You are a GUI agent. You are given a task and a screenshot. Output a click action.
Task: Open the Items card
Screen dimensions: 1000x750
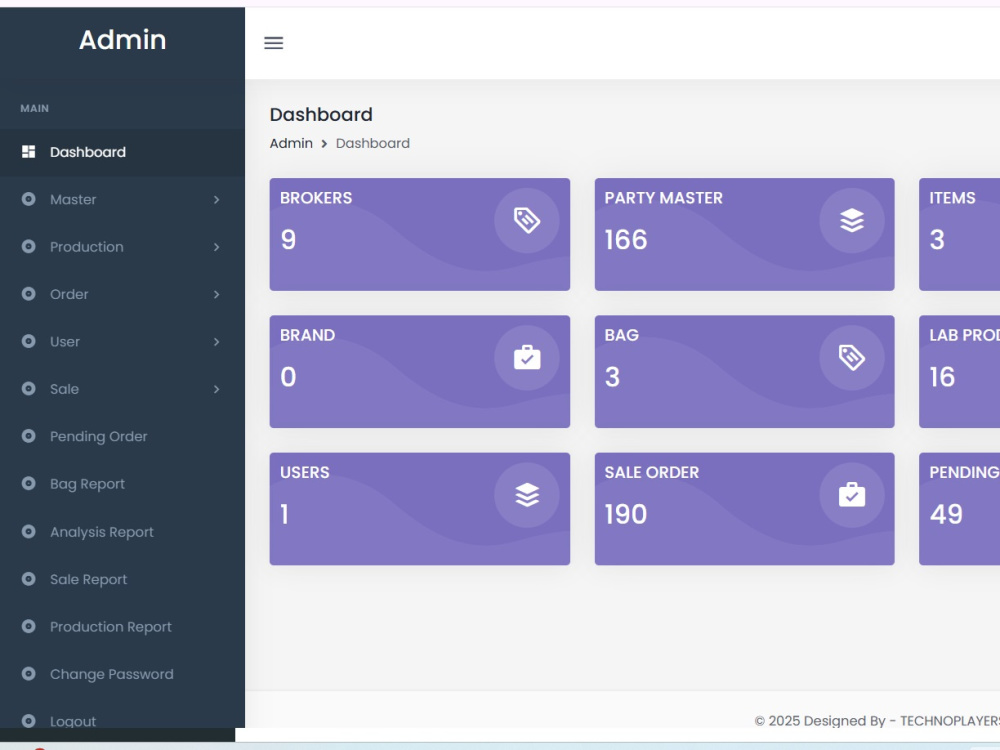click(959, 234)
